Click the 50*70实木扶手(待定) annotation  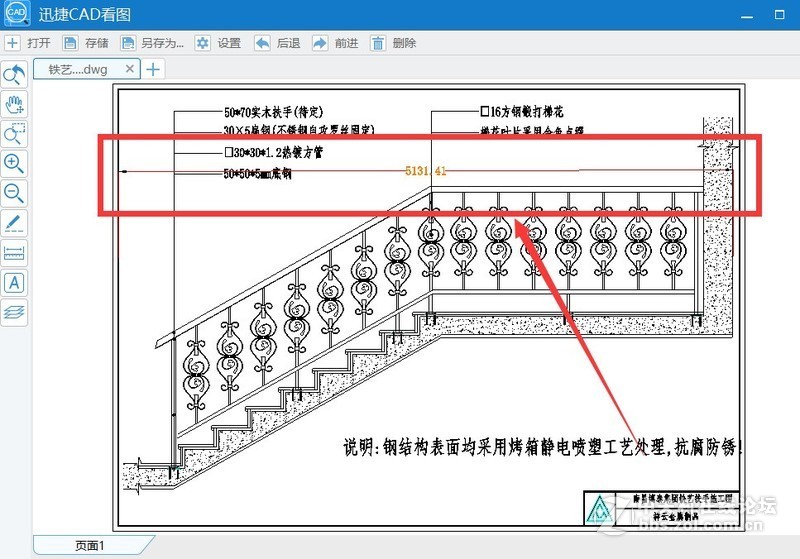pyautogui.click(x=273, y=112)
